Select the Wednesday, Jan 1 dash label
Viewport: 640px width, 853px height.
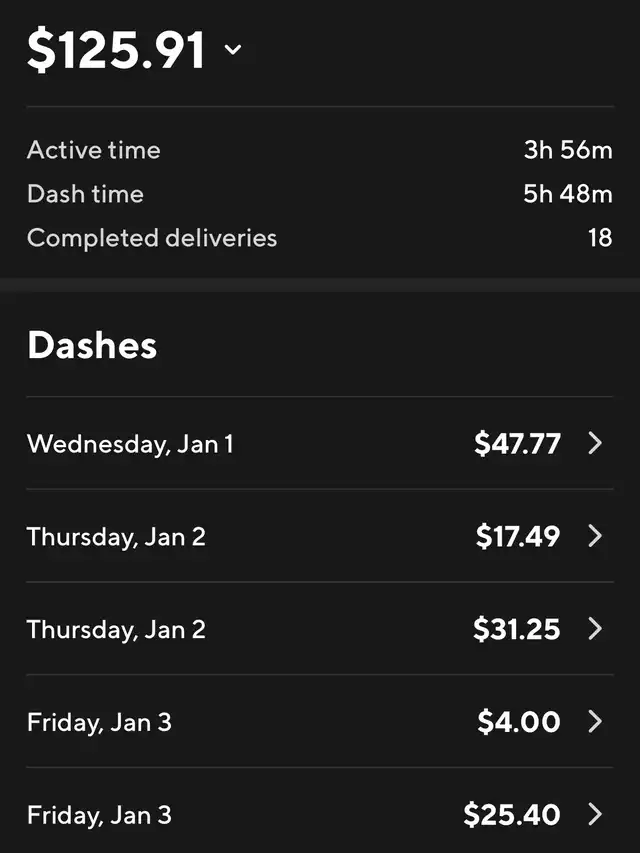click(x=130, y=444)
